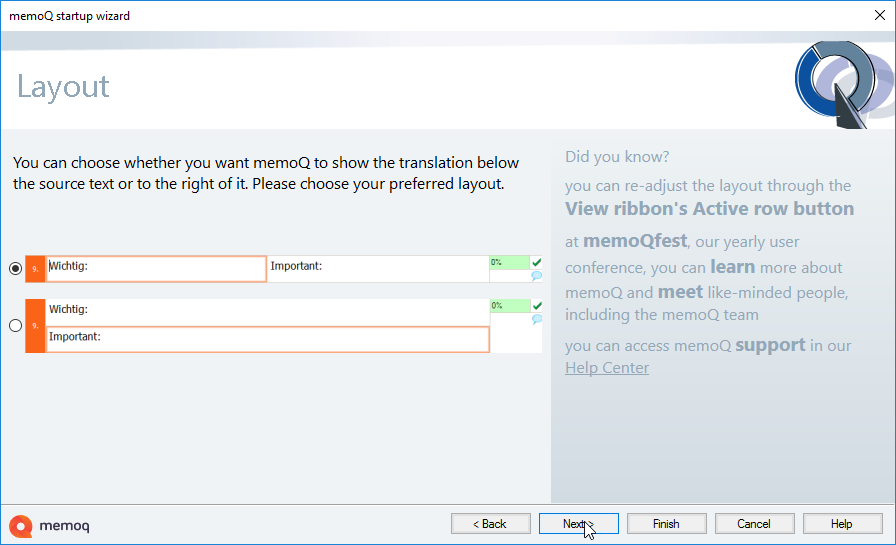Click the comment bubble in the stacked preview
Screen dimensions: 896x545
(537, 320)
